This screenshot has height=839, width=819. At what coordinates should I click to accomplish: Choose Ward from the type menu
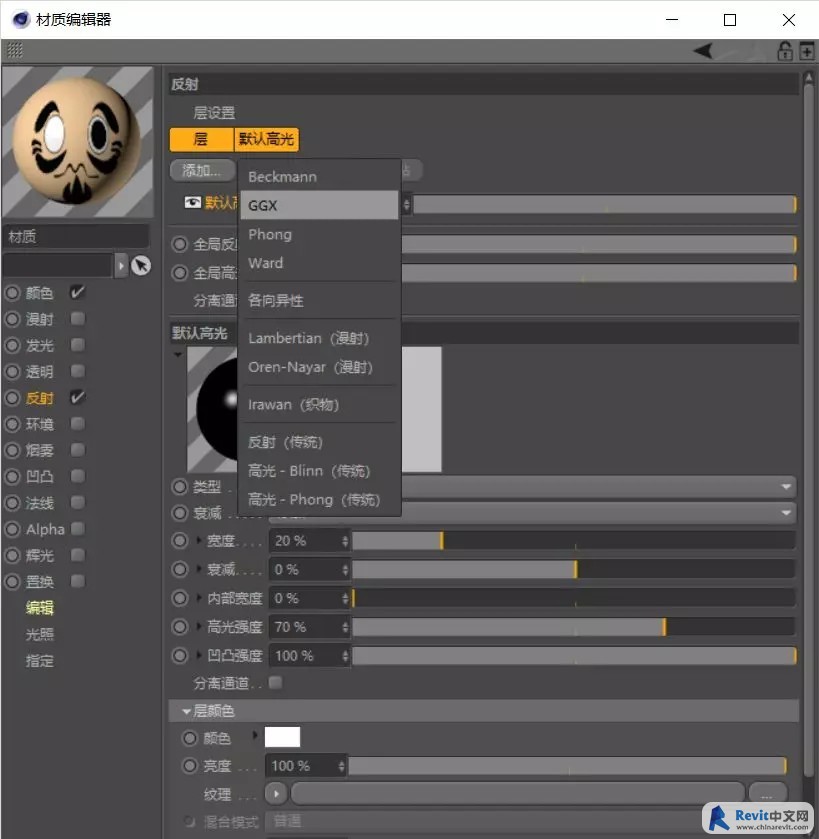click(319, 263)
